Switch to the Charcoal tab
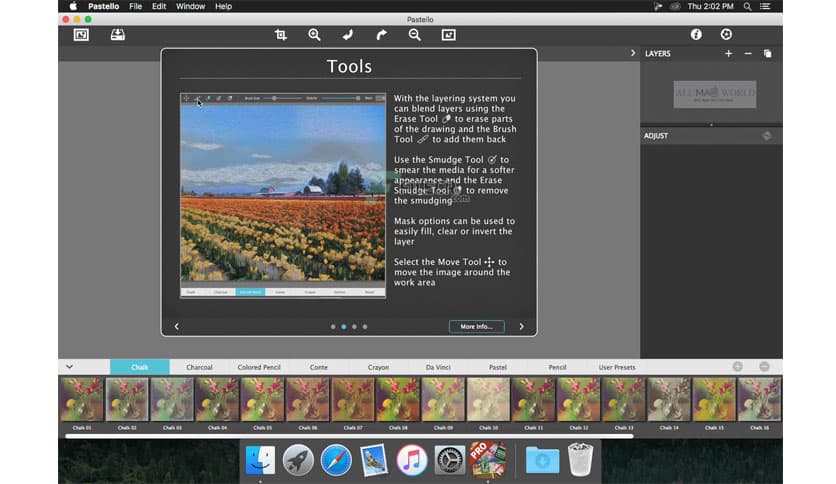Screen dimensions: 836x484 (199, 367)
